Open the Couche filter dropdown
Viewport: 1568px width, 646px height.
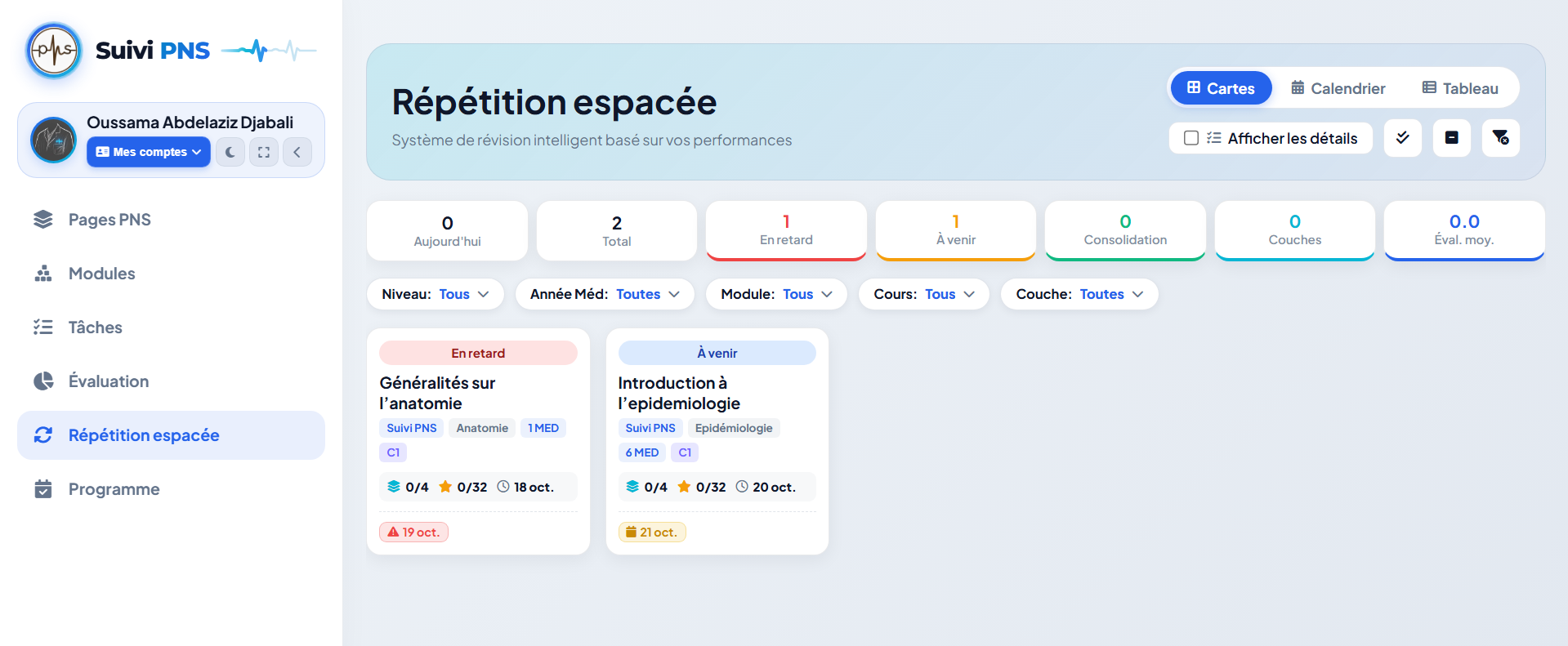coord(1079,294)
